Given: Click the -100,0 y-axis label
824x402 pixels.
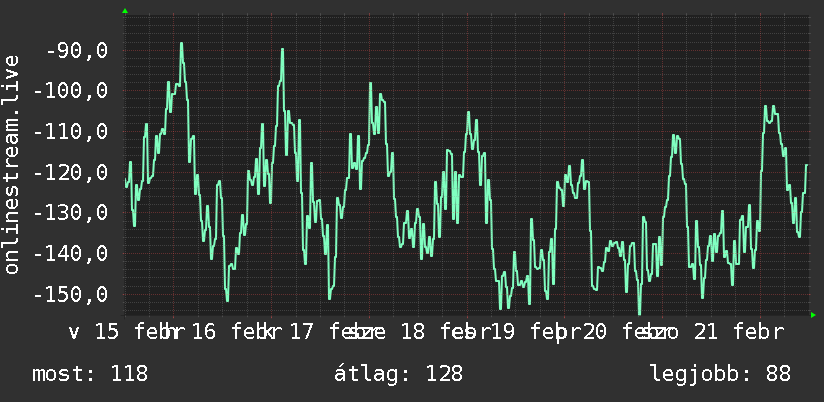Looking at the screenshot, I should (x=71, y=91).
